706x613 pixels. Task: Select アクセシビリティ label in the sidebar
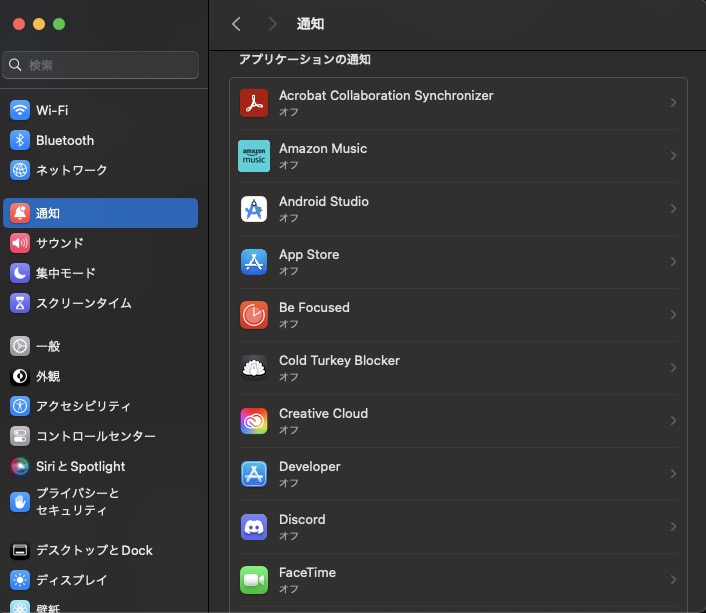coord(84,406)
